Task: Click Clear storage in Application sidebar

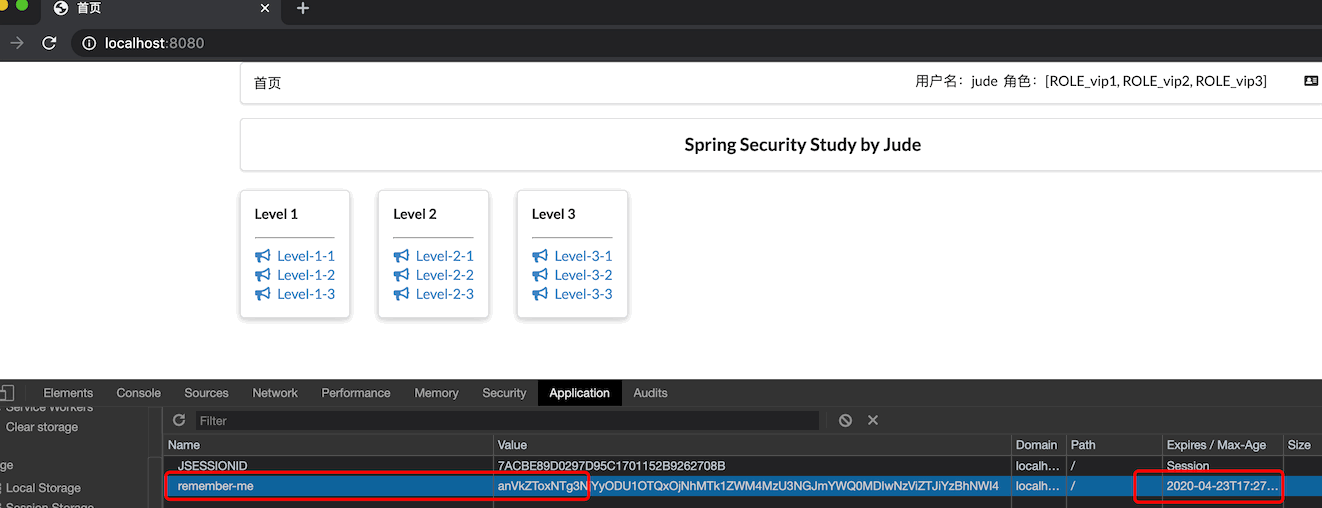Action: (42, 427)
